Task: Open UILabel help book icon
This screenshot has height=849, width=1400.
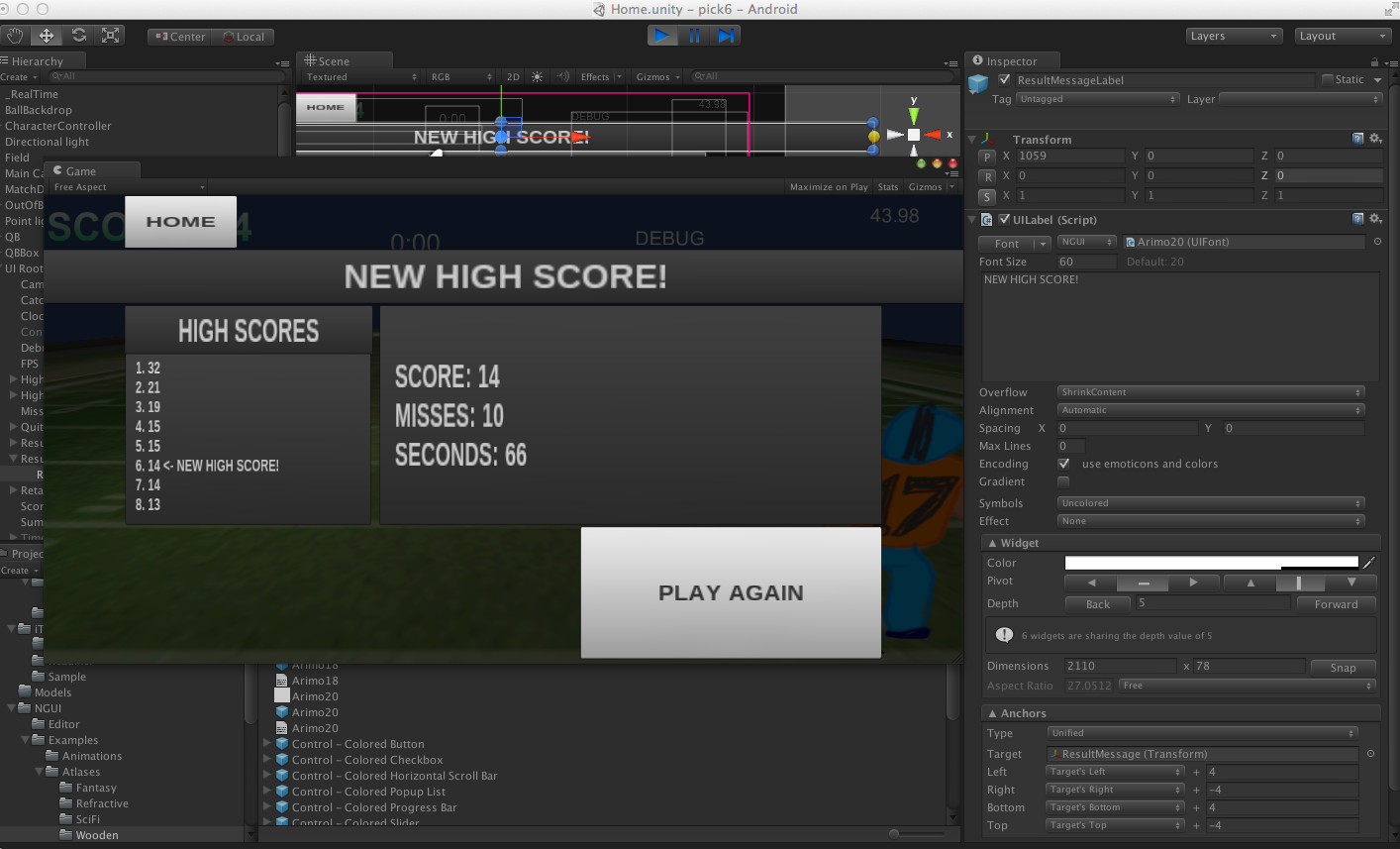Action: pyautogui.click(x=1358, y=219)
